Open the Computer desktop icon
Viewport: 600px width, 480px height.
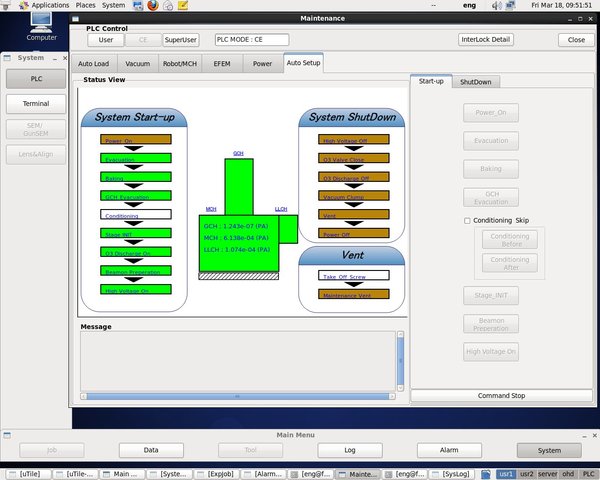[x=41, y=25]
